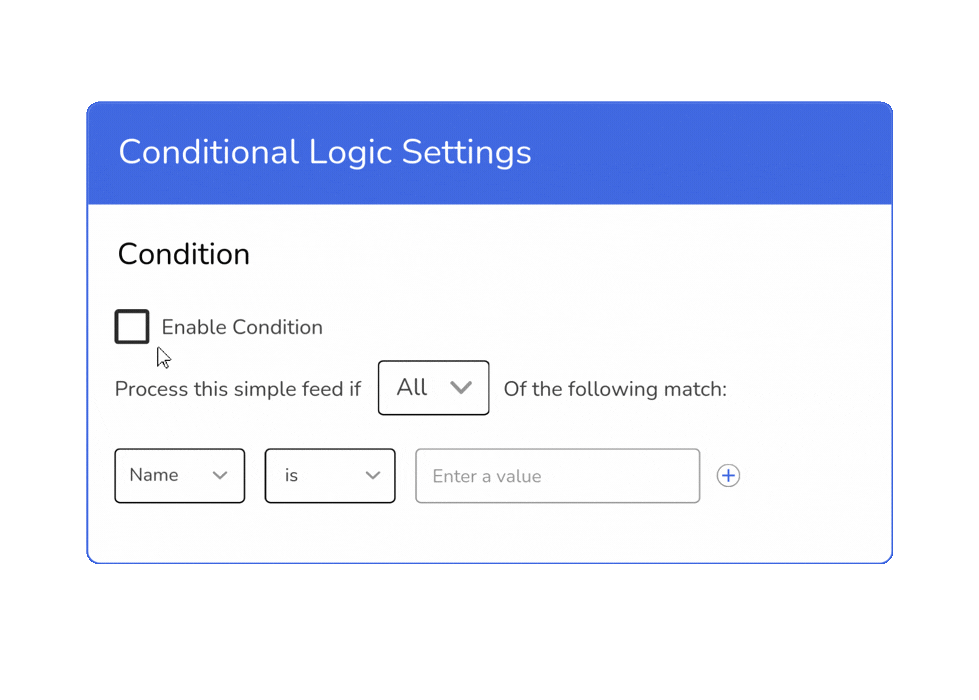The image size is (979, 700).
Task: Open the All match-type dropdown
Action: click(433, 388)
